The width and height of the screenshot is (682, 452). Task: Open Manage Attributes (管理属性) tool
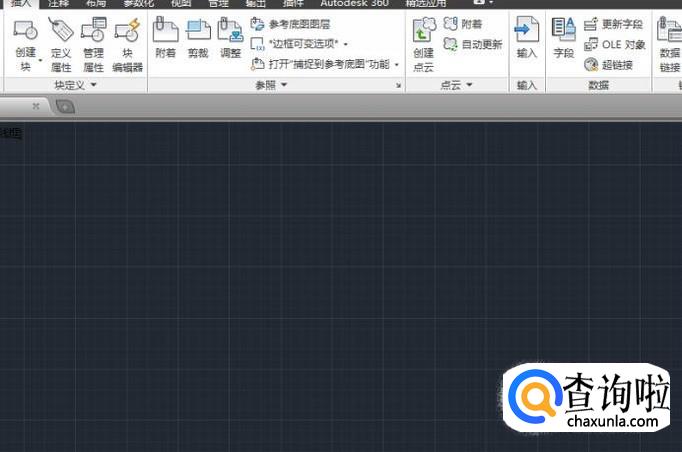(94, 44)
